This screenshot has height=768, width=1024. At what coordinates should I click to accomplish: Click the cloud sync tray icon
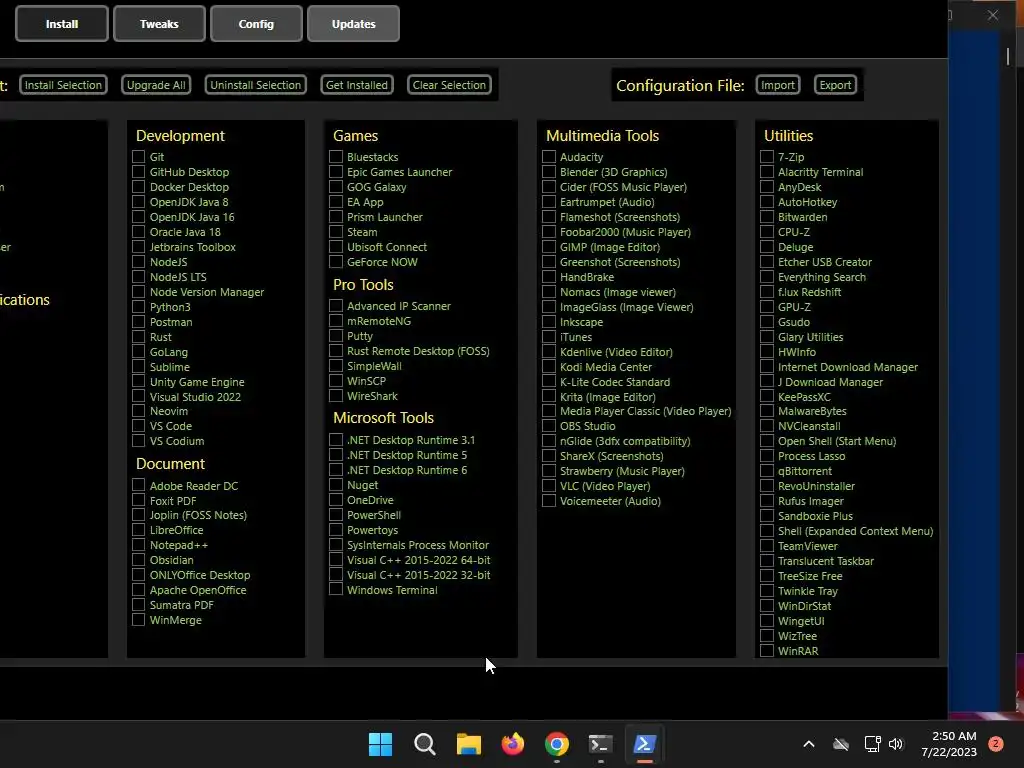click(x=841, y=744)
